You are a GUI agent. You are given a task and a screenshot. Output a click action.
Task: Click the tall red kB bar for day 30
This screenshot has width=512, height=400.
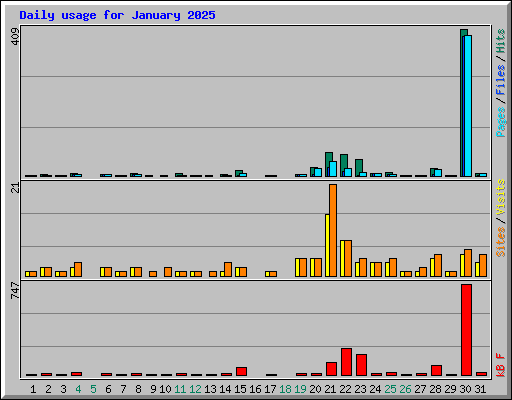[466, 330]
